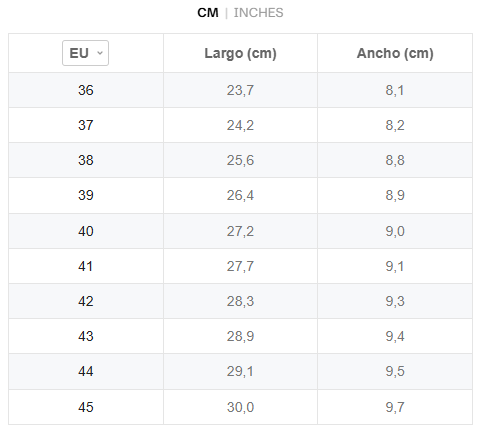Switch units to INCHES
Viewport: 482px width, 432px height.
tap(258, 13)
